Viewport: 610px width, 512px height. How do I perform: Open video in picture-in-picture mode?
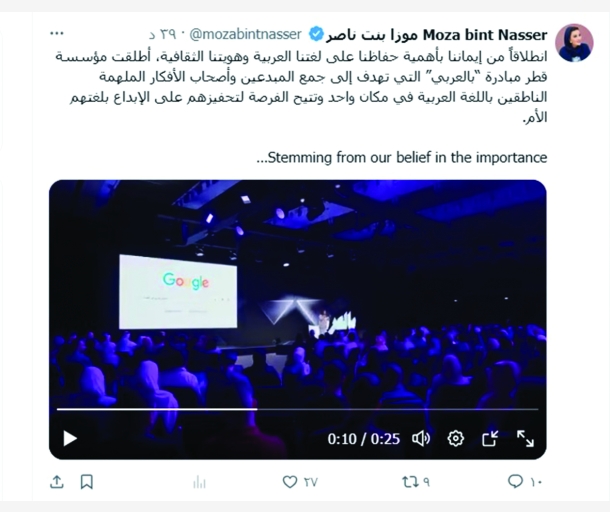(490, 438)
